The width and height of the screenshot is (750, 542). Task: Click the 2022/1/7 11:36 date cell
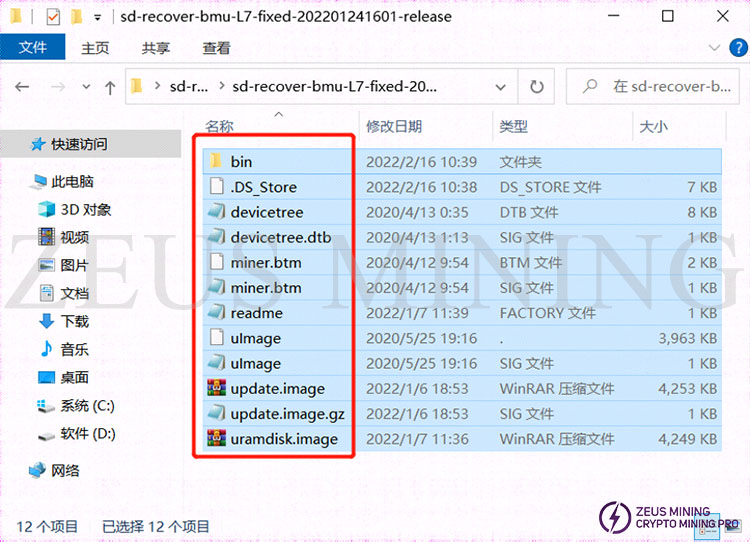tap(417, 439)
